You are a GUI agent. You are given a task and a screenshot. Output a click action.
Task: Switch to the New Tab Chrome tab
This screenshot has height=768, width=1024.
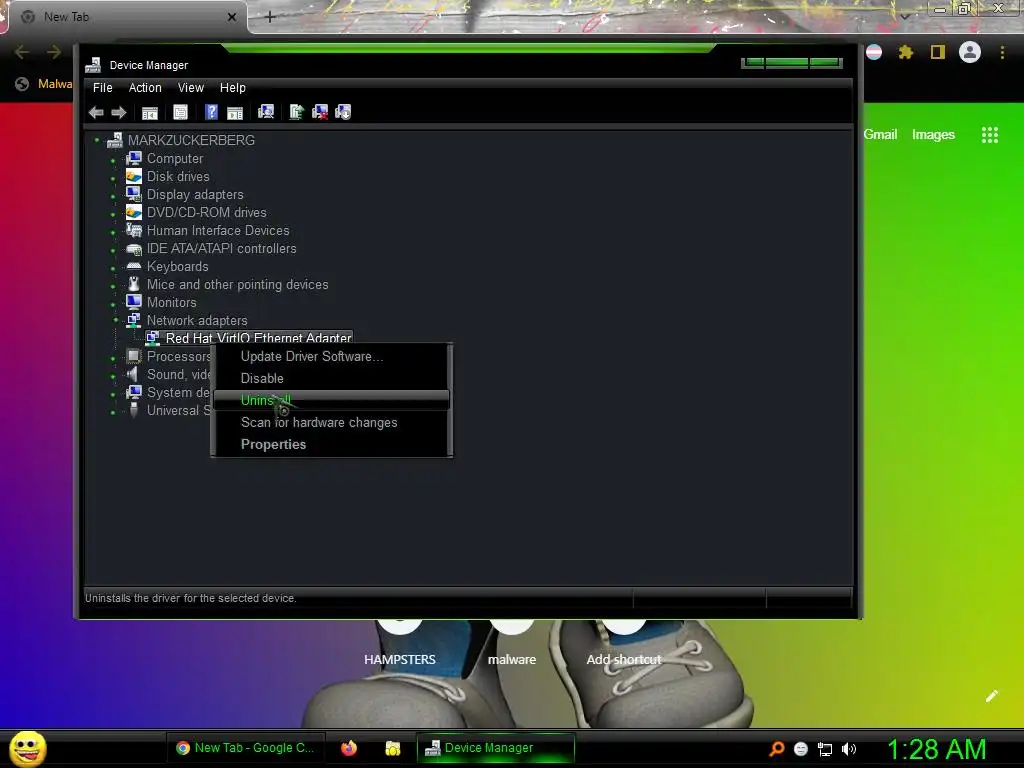pyautogui.click(x=127, y=17)
